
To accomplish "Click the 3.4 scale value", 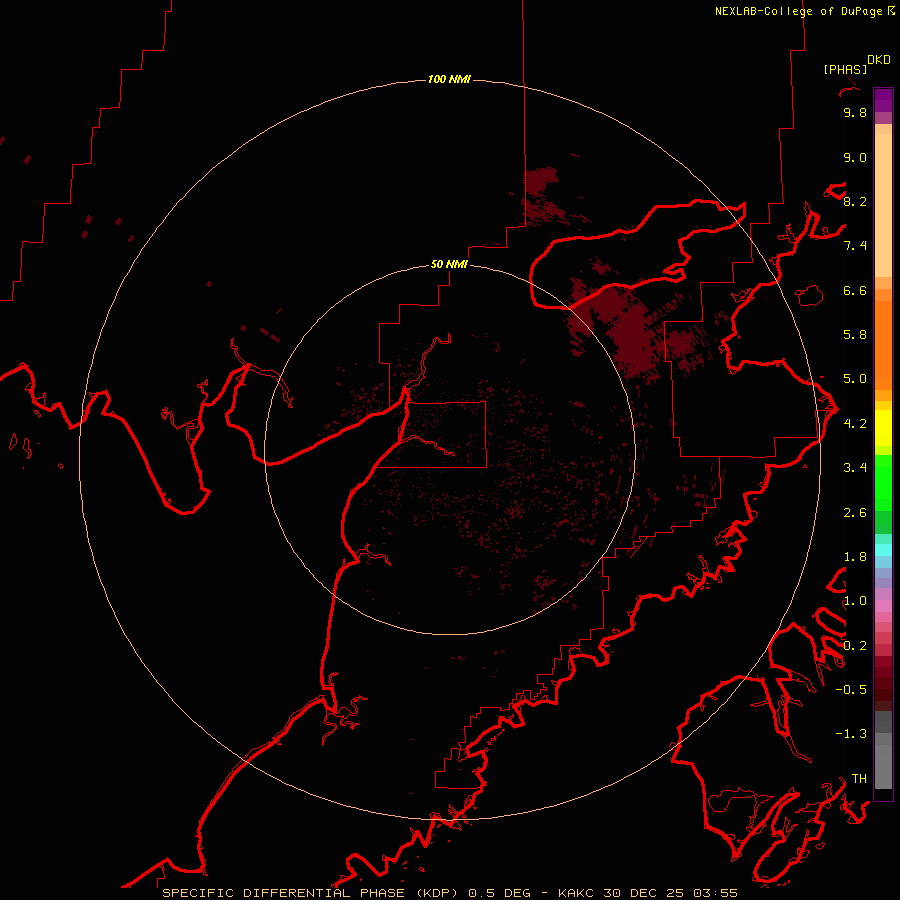I will click(x=855, y=468).
